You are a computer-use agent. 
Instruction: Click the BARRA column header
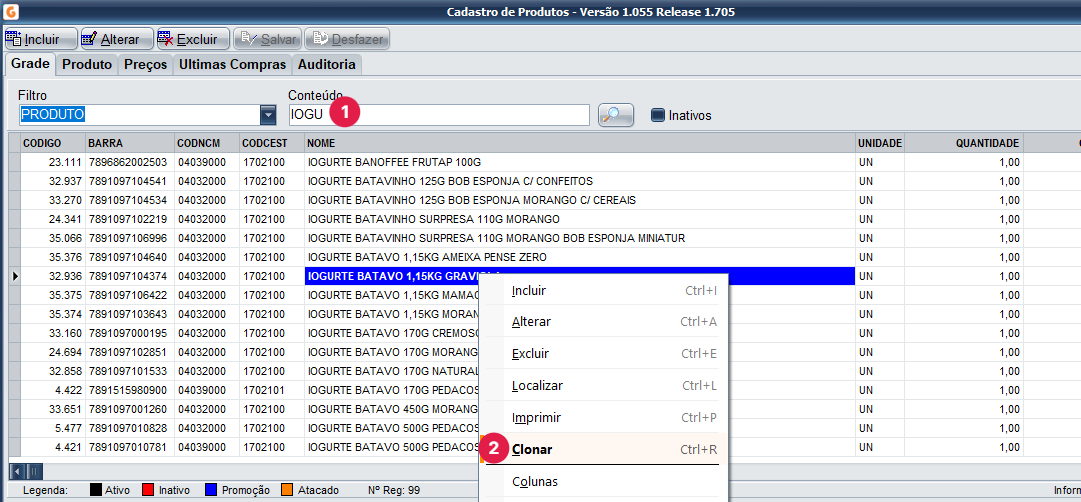click(130, 143)
